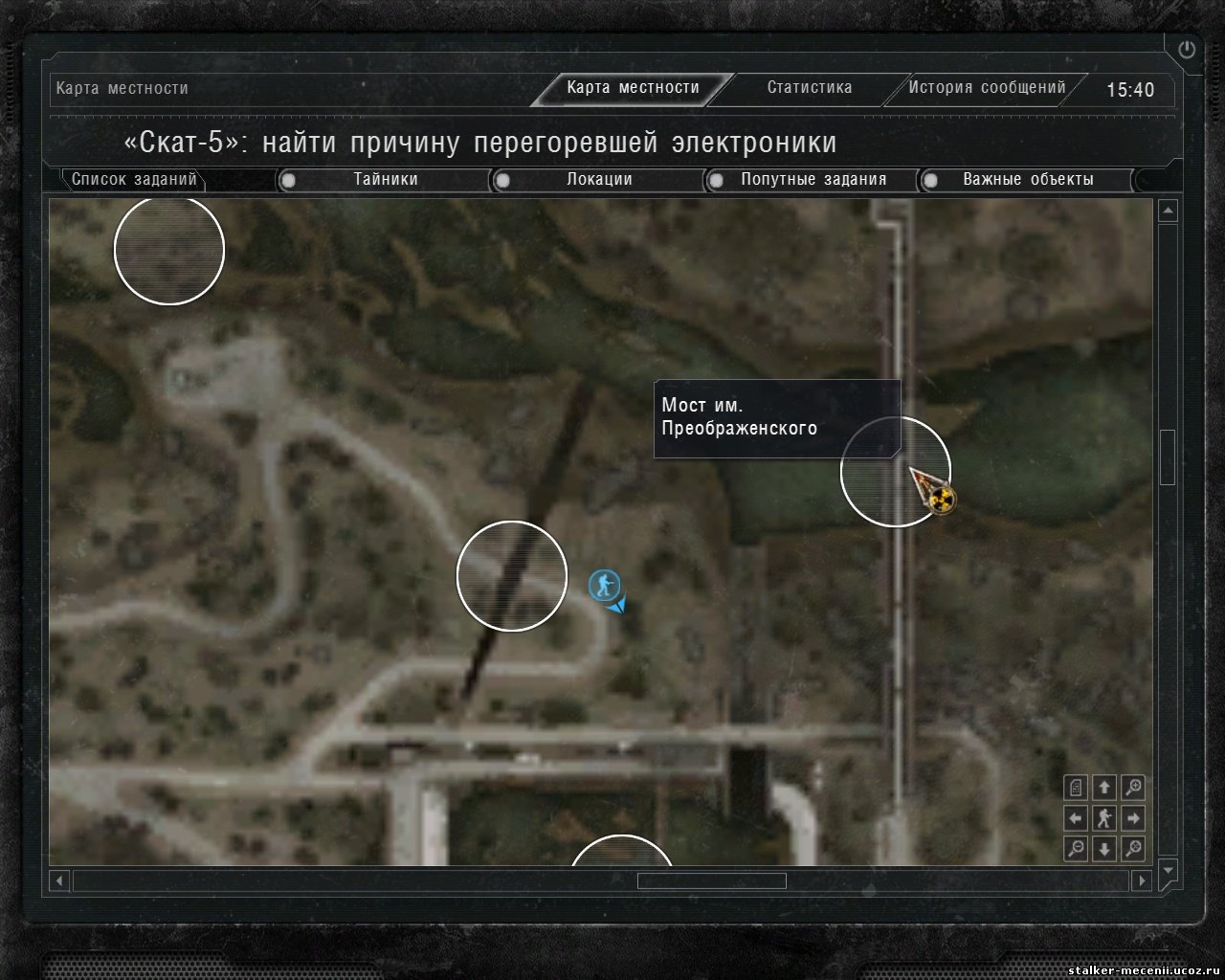Fit map with reset zoom magnifier
Viewport: 1225px width, 980px height.
[x=1133, y=849]
